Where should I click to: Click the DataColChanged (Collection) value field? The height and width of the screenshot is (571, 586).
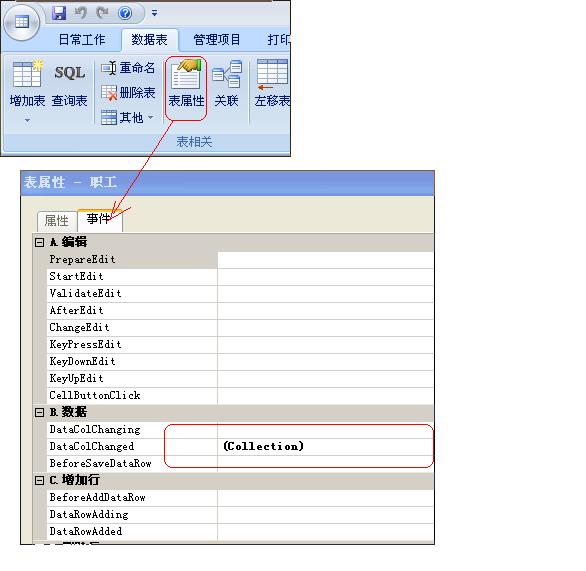coord(325,446)
